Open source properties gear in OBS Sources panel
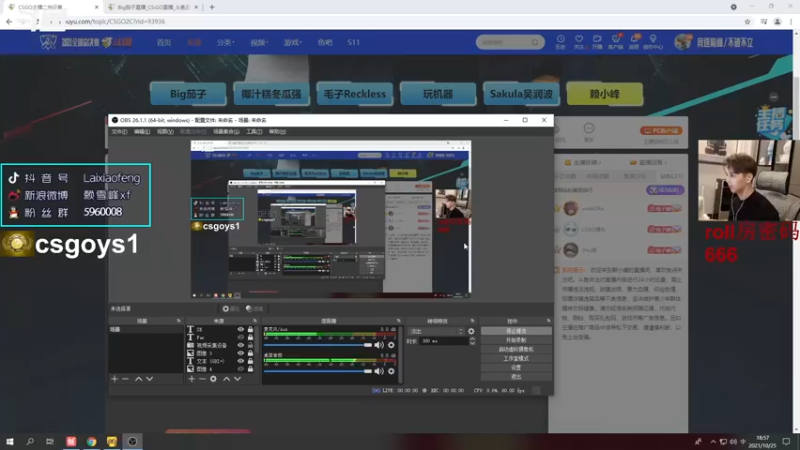 point(213,379)
